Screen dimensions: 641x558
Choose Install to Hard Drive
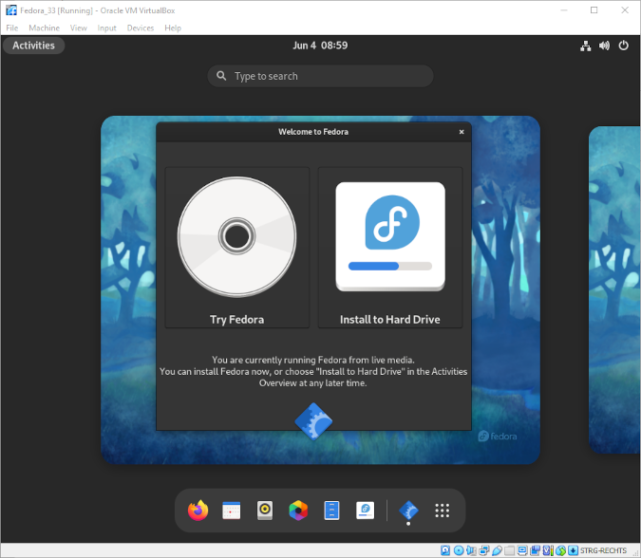coord(390,247)
